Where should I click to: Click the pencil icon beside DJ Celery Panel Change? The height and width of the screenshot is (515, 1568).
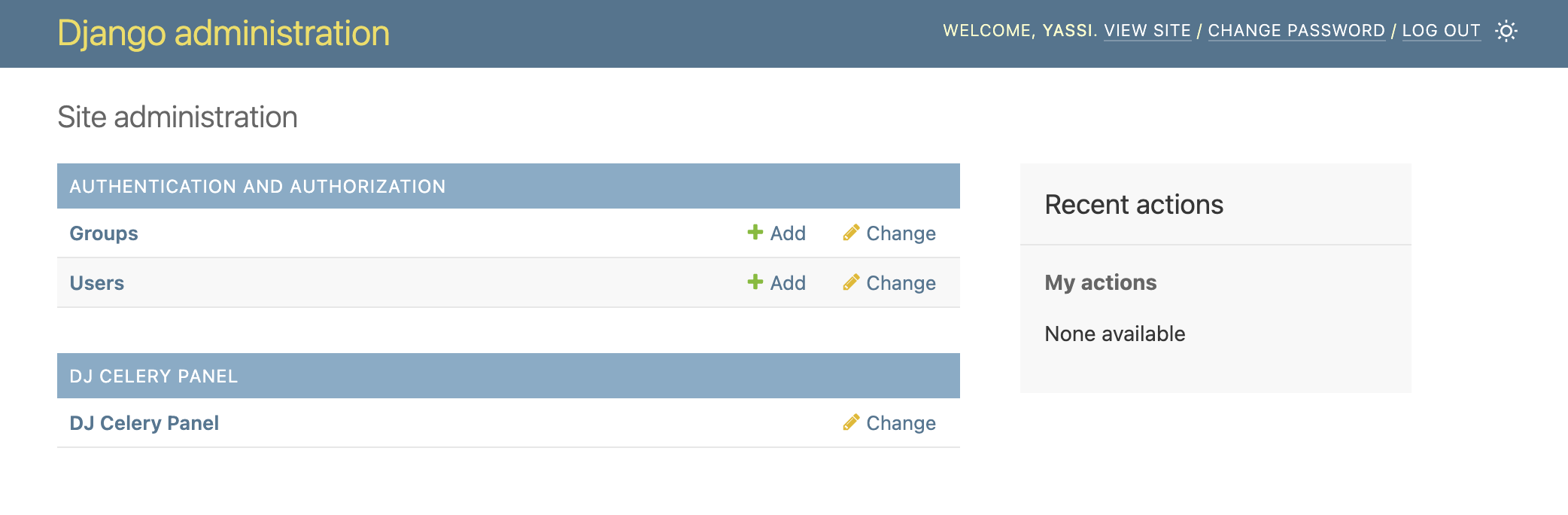coord(851,422)
